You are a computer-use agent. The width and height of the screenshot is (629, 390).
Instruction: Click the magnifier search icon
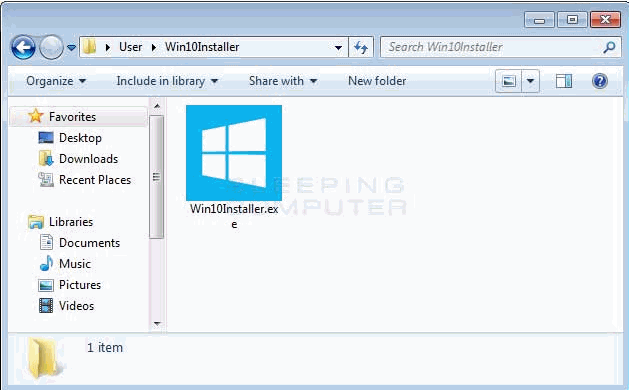609,47
